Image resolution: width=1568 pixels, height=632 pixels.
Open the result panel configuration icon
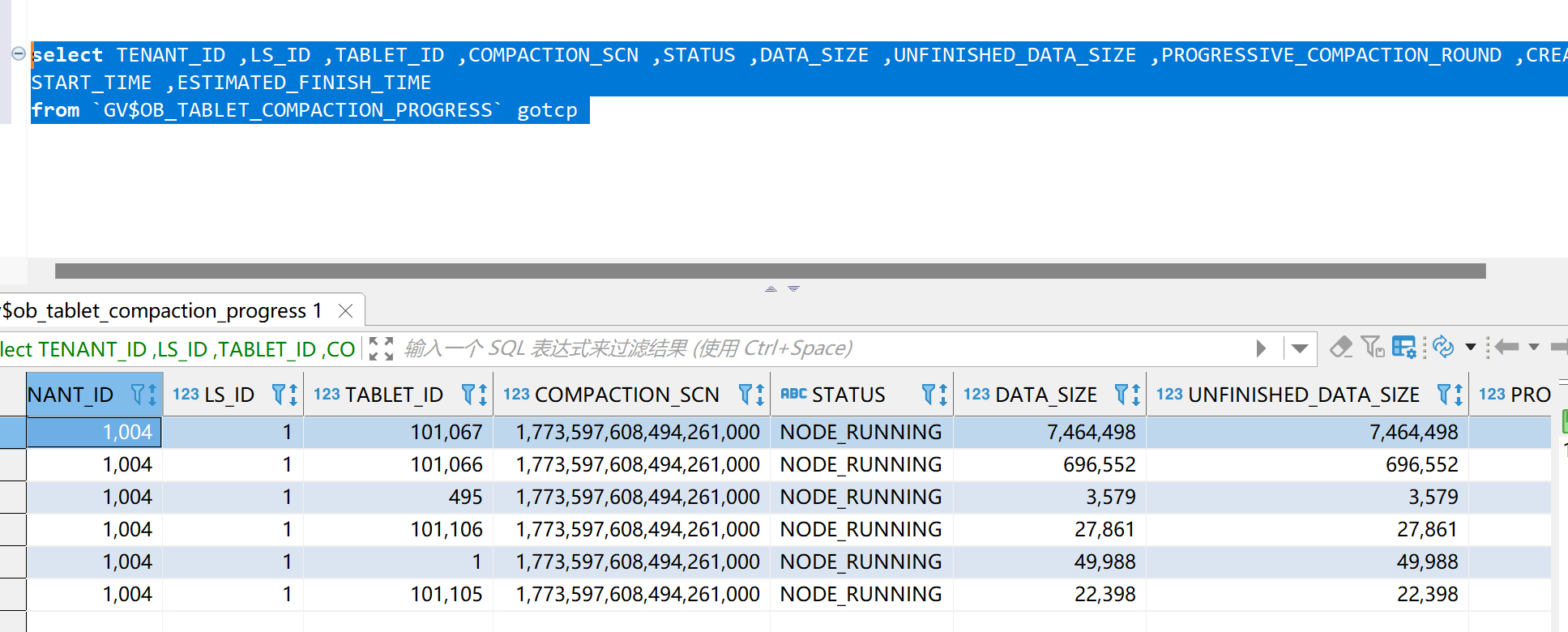[1404, 348]
